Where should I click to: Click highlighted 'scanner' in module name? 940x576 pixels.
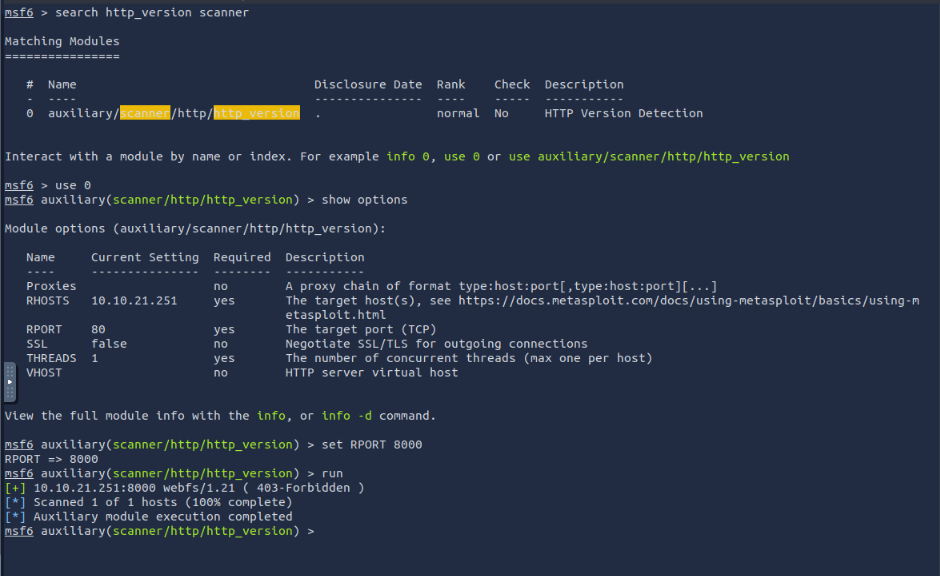coord(145,113)
